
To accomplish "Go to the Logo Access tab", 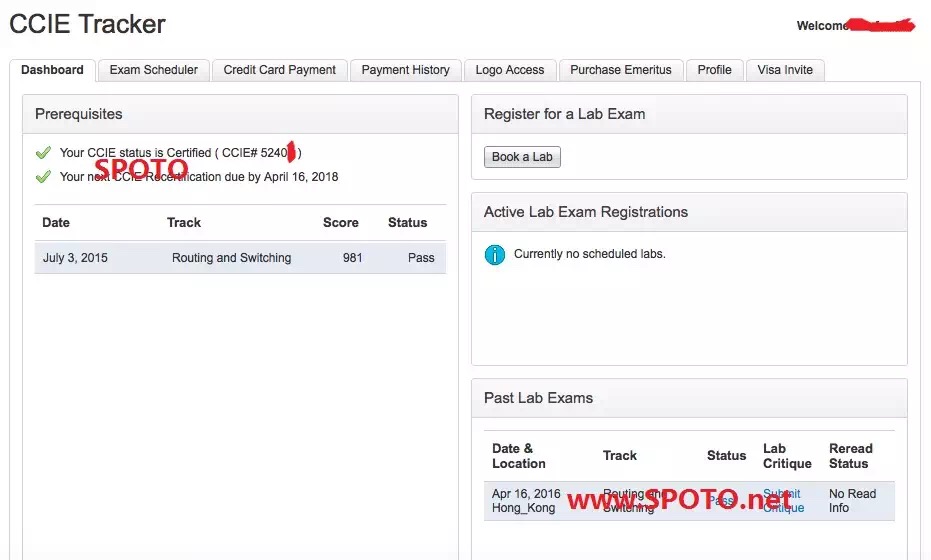I will (x=510, y=70).
